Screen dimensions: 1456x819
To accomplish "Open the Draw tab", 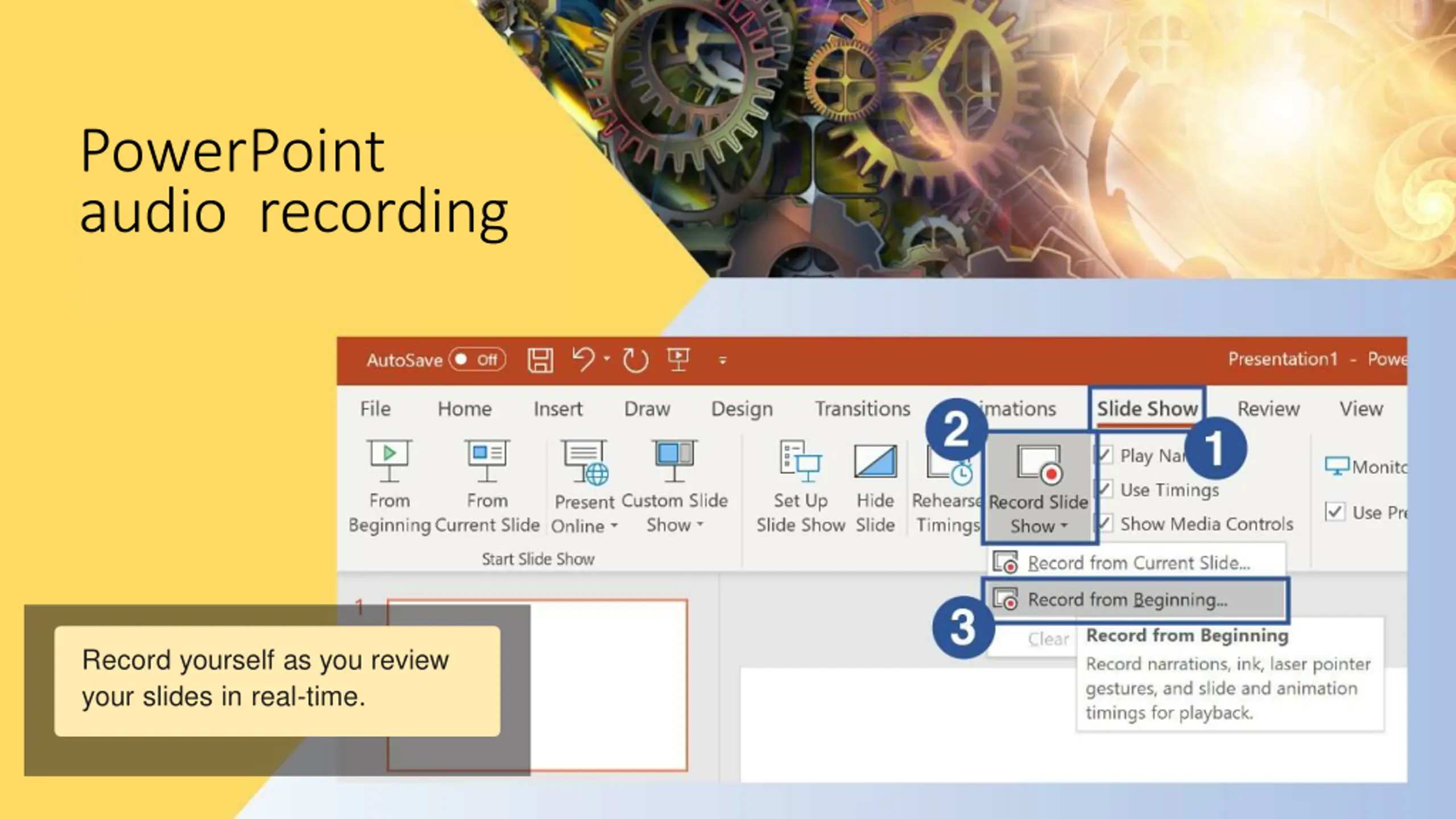I will [x=647, y=408].
